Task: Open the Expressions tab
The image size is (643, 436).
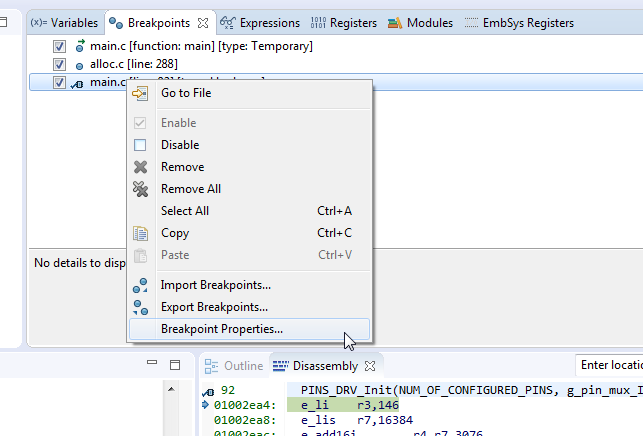Action: click(260, 23)
